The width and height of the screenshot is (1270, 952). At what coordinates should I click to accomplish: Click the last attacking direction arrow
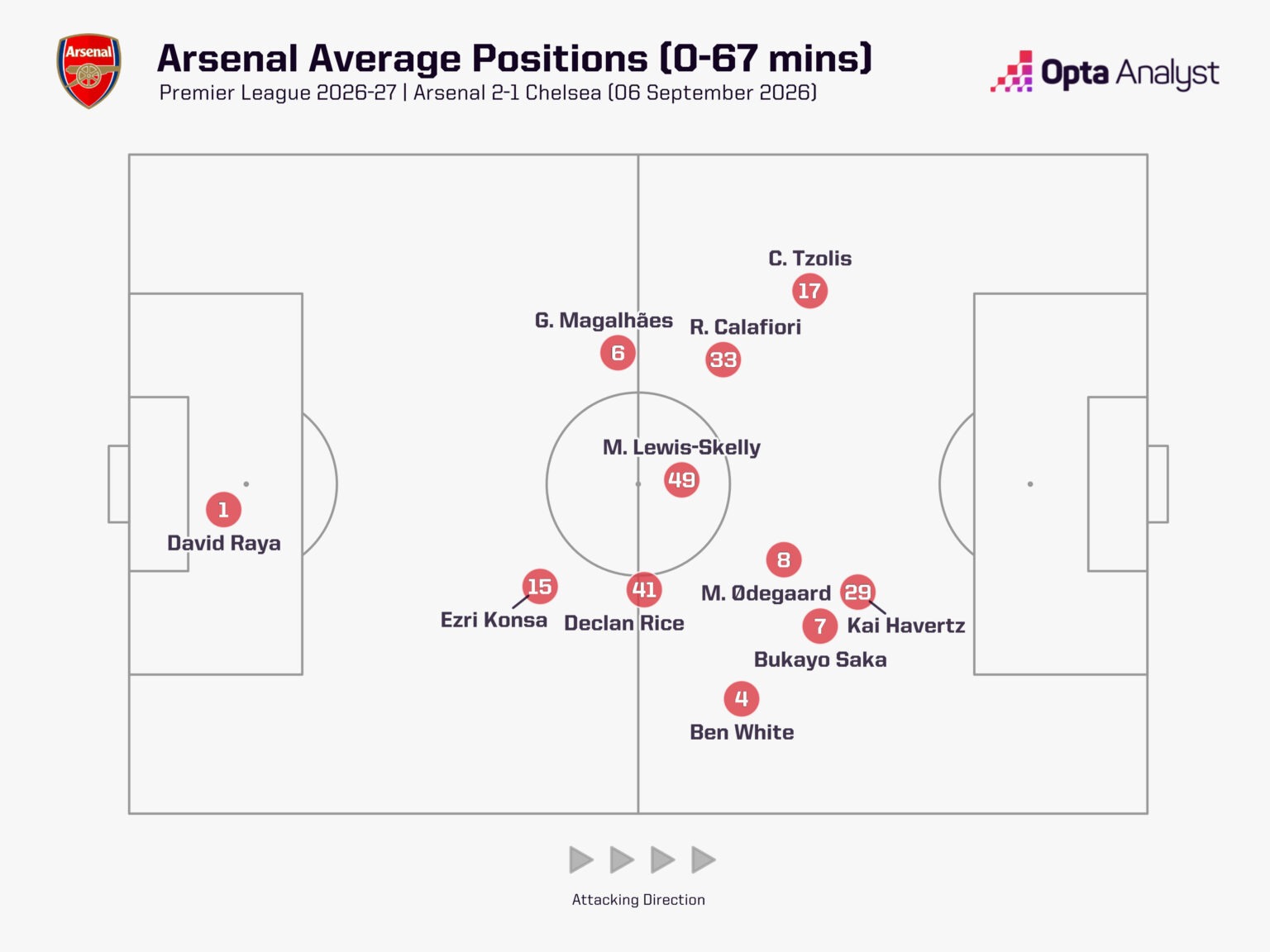[704, 860]
